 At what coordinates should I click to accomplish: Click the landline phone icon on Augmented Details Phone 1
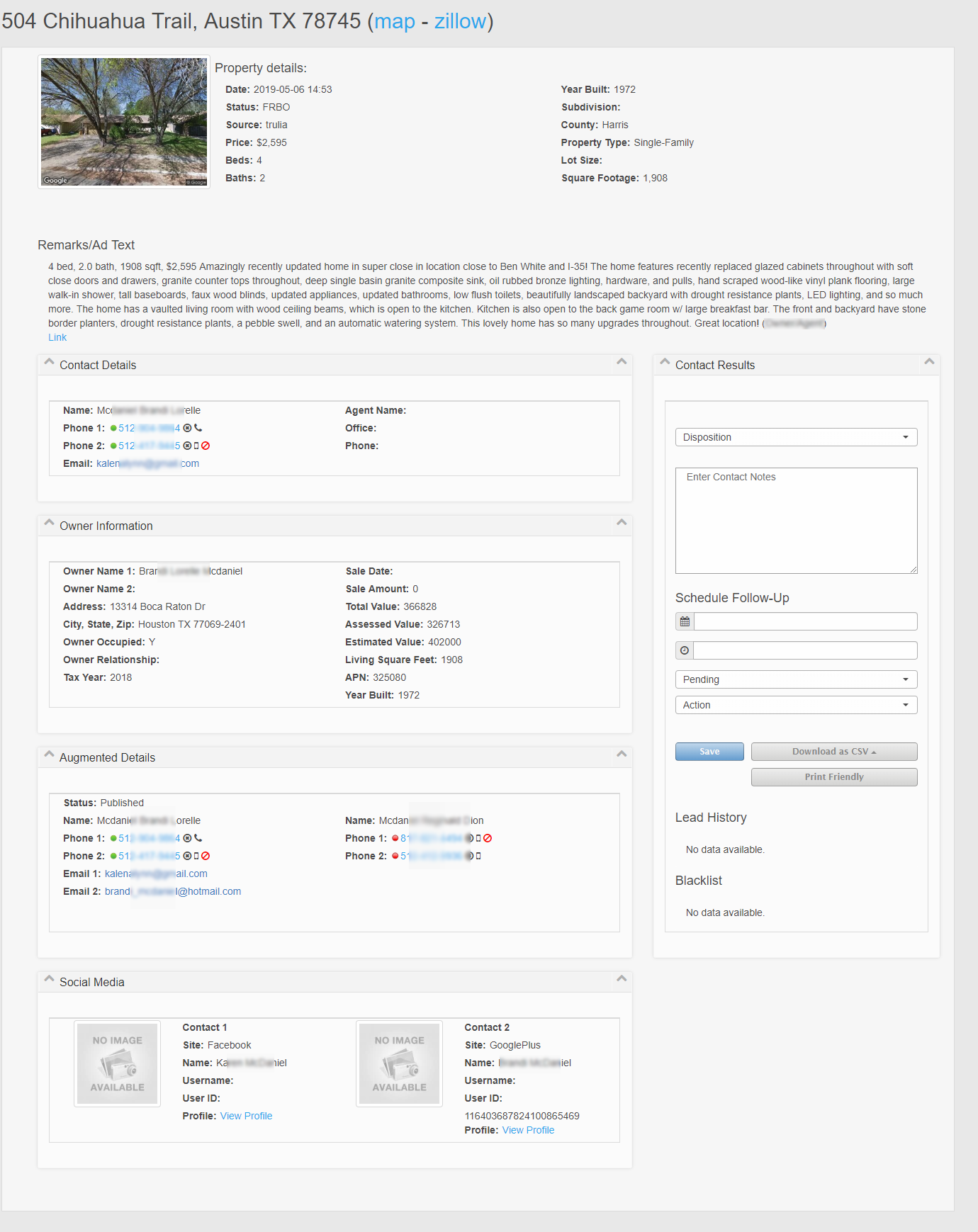(x=198, y=838)
